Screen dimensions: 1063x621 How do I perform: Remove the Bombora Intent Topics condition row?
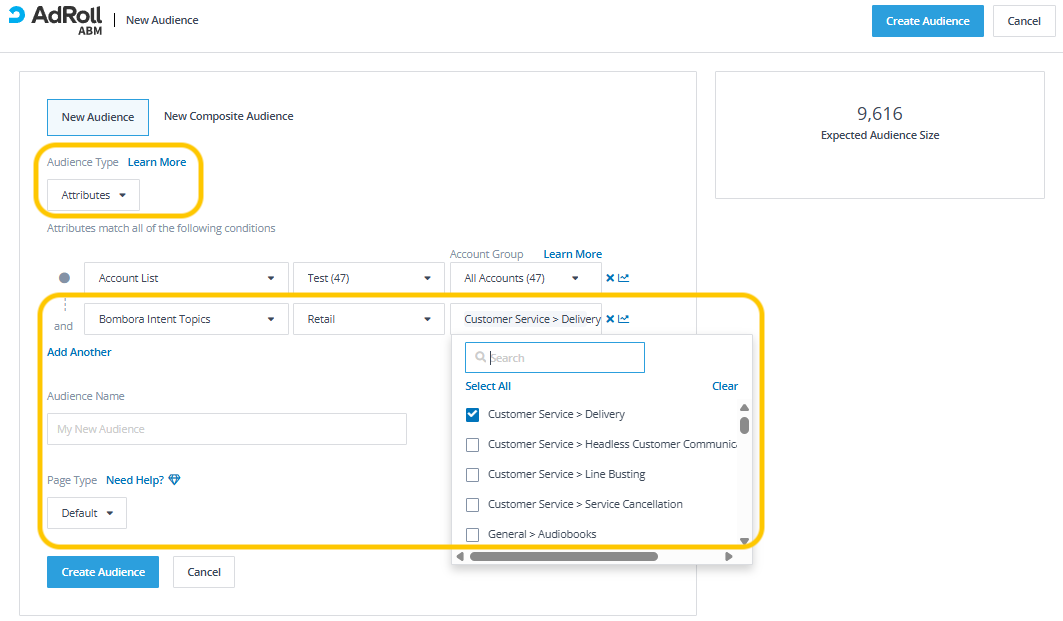tap(610, 319)
